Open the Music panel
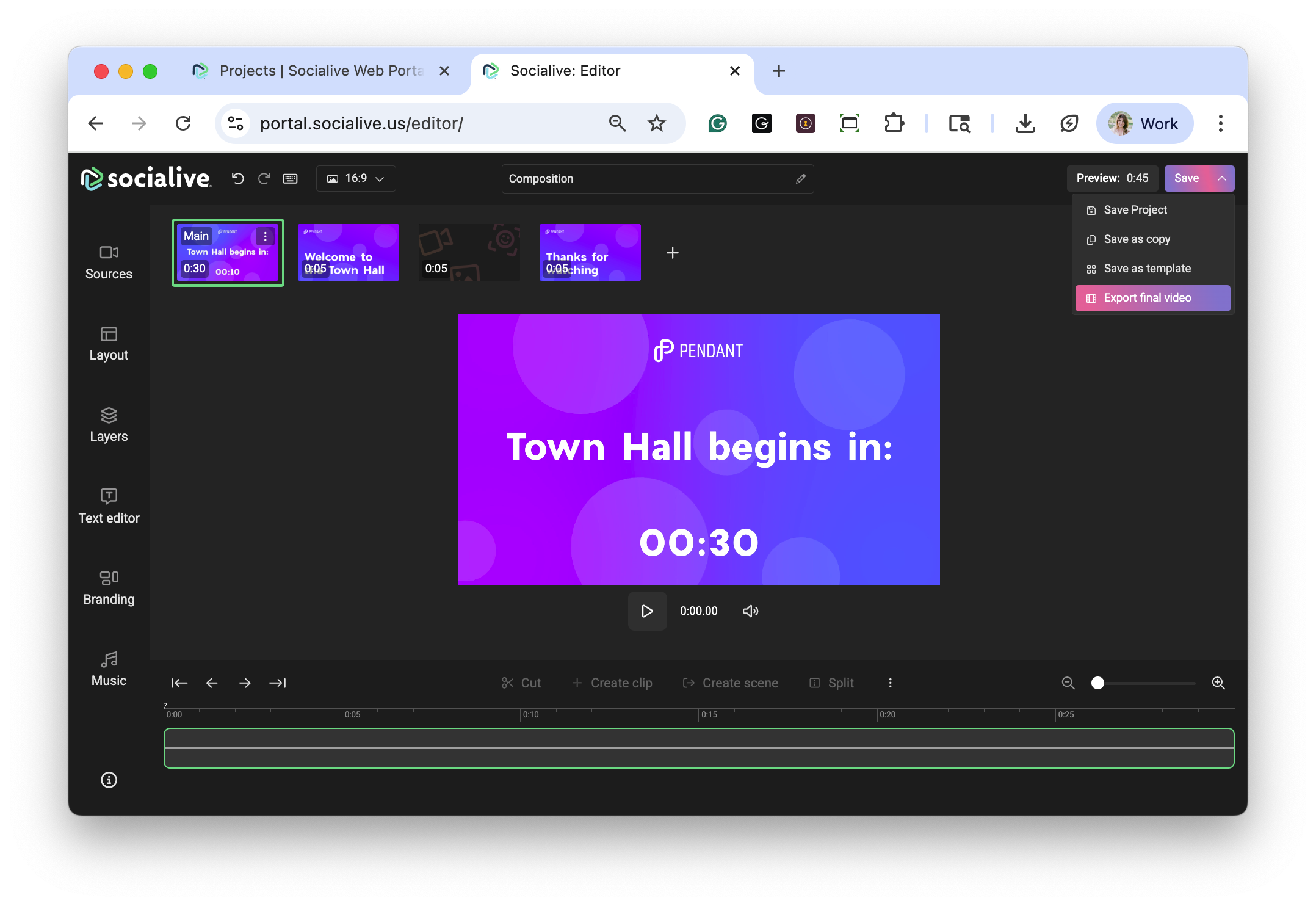The width and height of the screenshot is (1316, 906). pyautogui.click(x=109, y=669)
